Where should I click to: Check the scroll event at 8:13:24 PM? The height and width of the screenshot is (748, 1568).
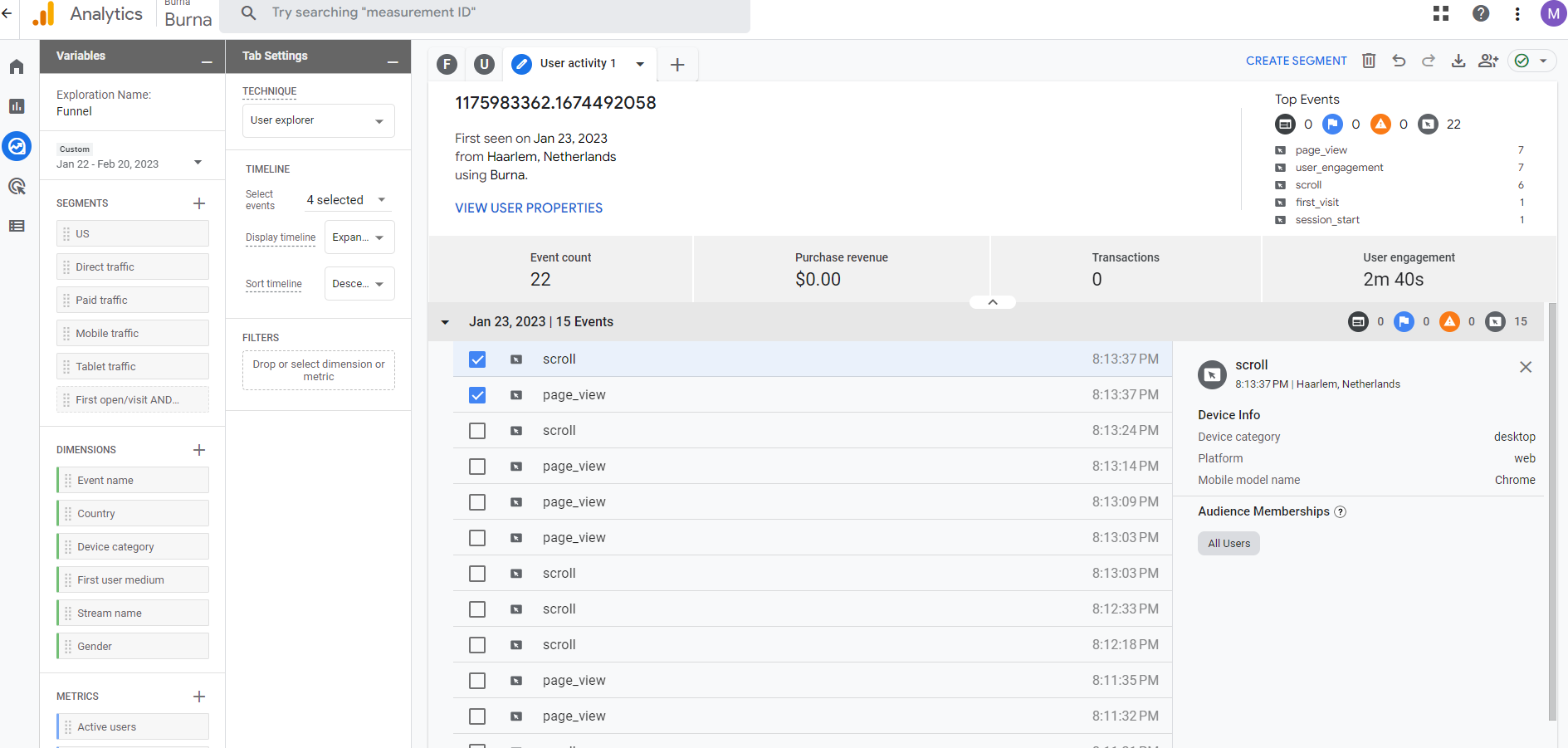(477, 431)
